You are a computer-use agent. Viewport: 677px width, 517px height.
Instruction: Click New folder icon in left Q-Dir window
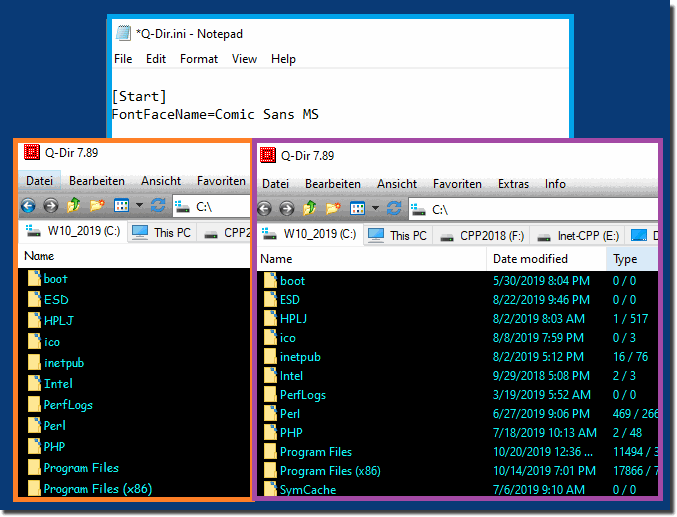click(x=97, y=205)
